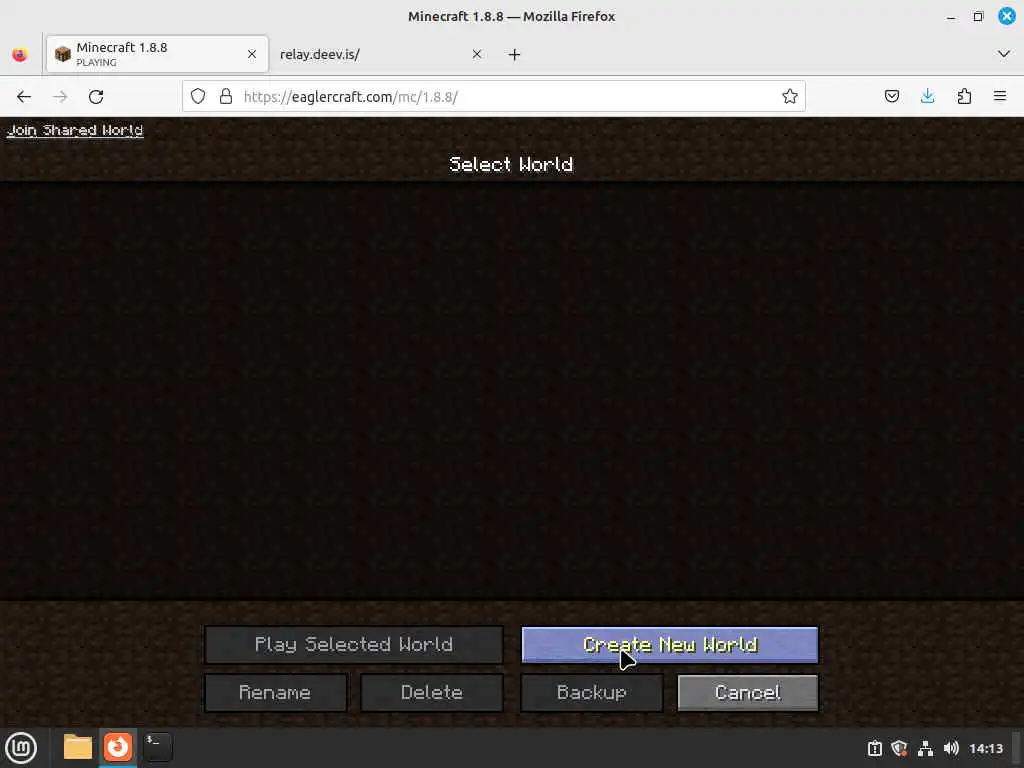The width and height of the screenshot is (1024, 768).
Task: Show Firefox downloads panel
Action: click(927, 97)
